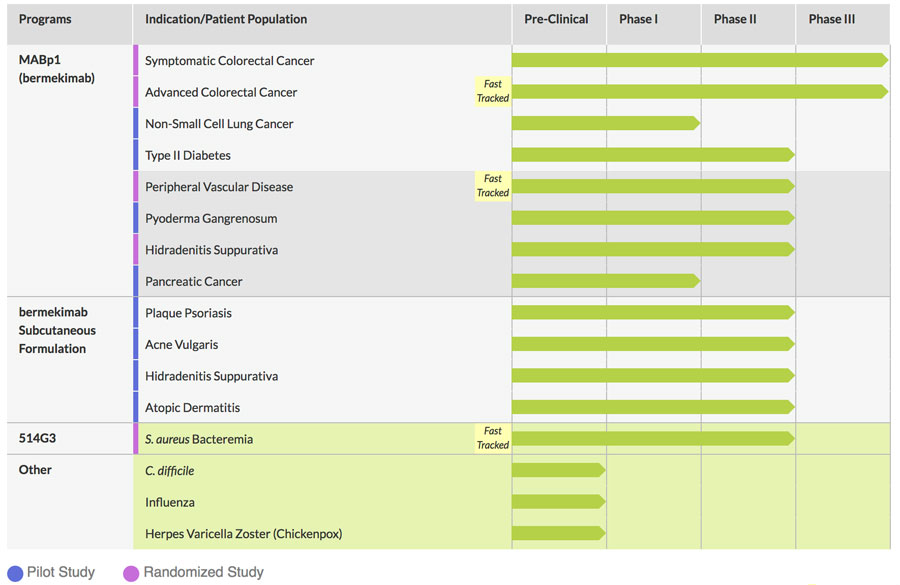This screenshot has height=585, width=900.
Task: Click Fast Tracked badge for Advanced Colorectal Cancer
Action: (x=493, y=92)
